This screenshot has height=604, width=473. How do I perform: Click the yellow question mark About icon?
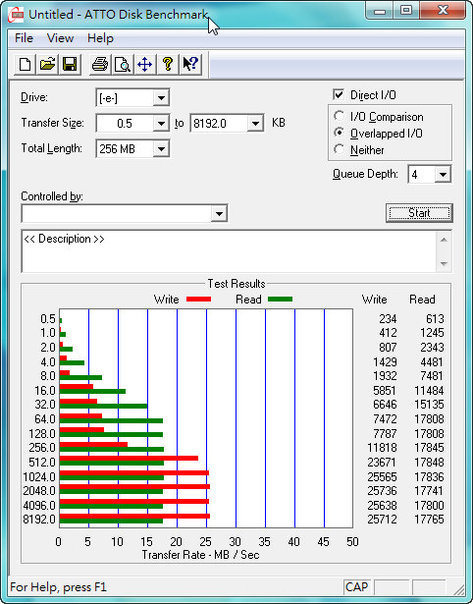(x=168, y=64)
